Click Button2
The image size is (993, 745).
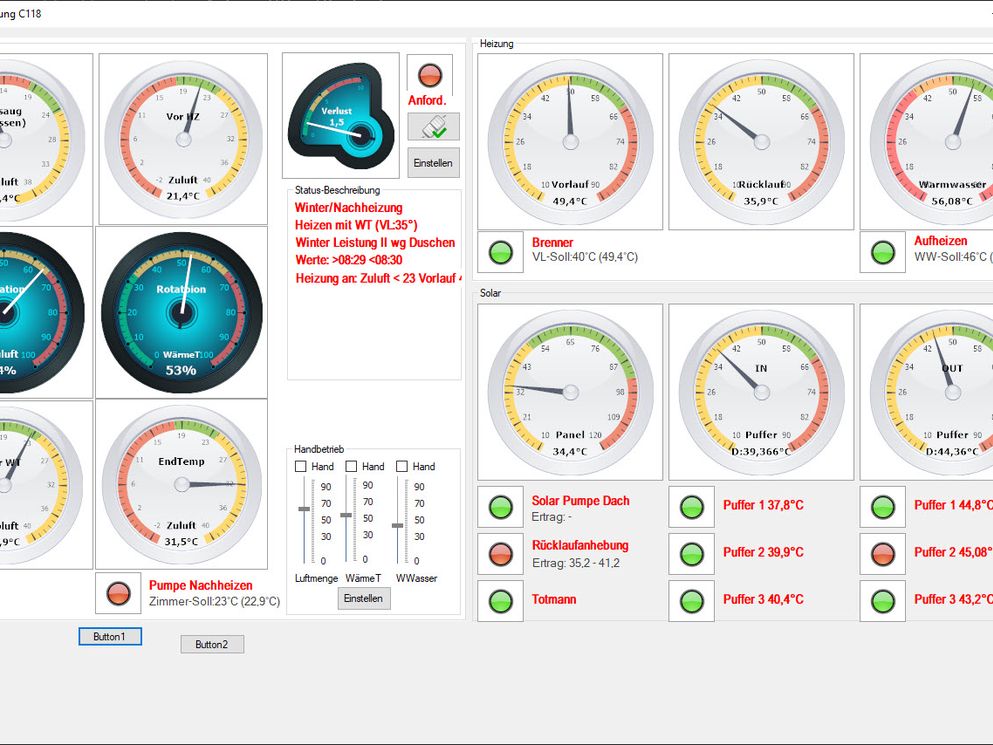(x=212, y=644)
